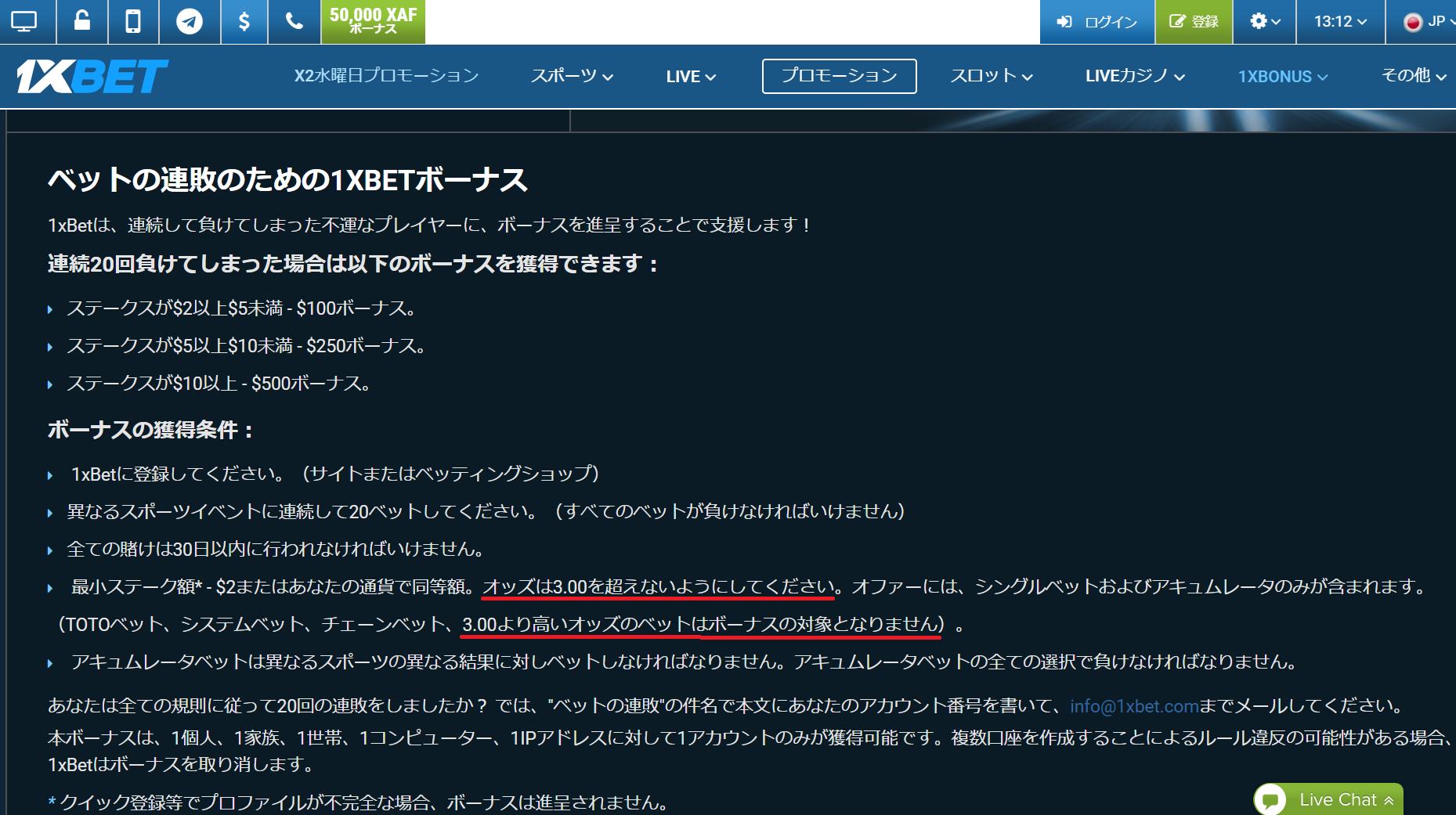Open the mobile phone app icon
Viewport: 1456px width, 815px height.
point(133,21)
